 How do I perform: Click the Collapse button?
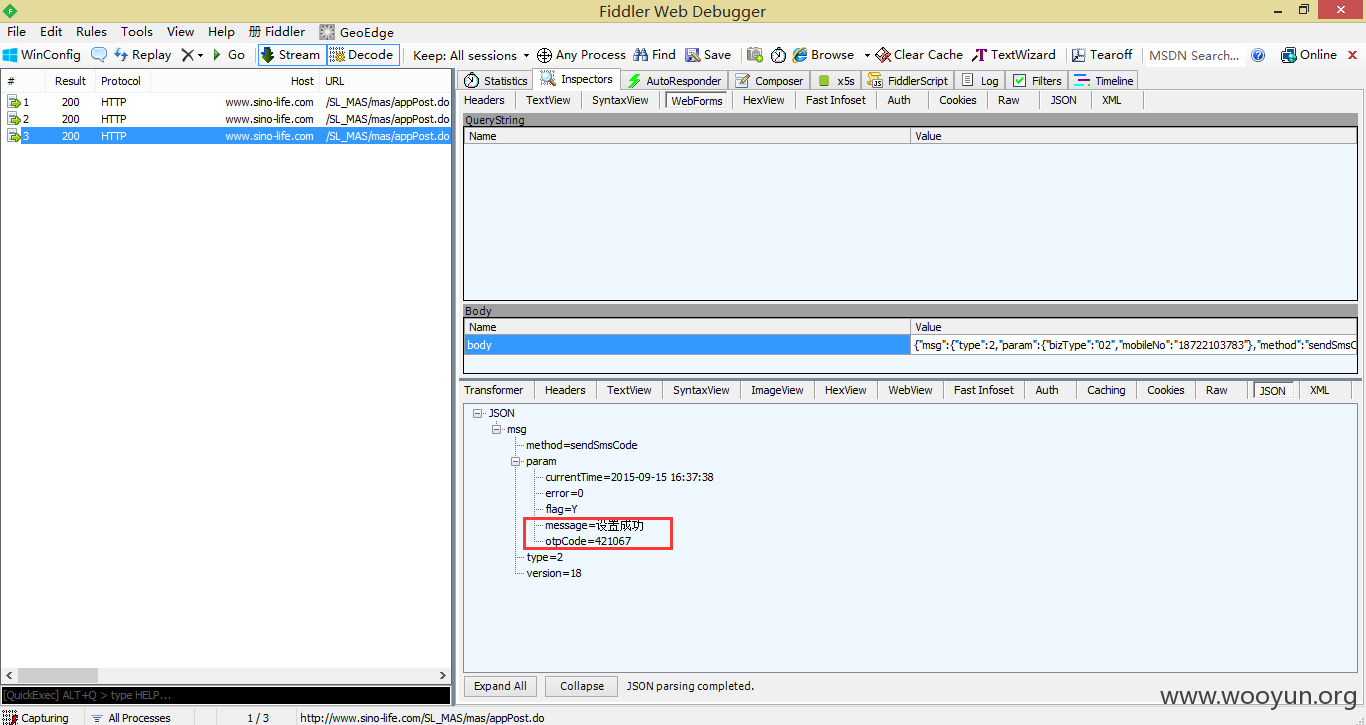[582, 686]
